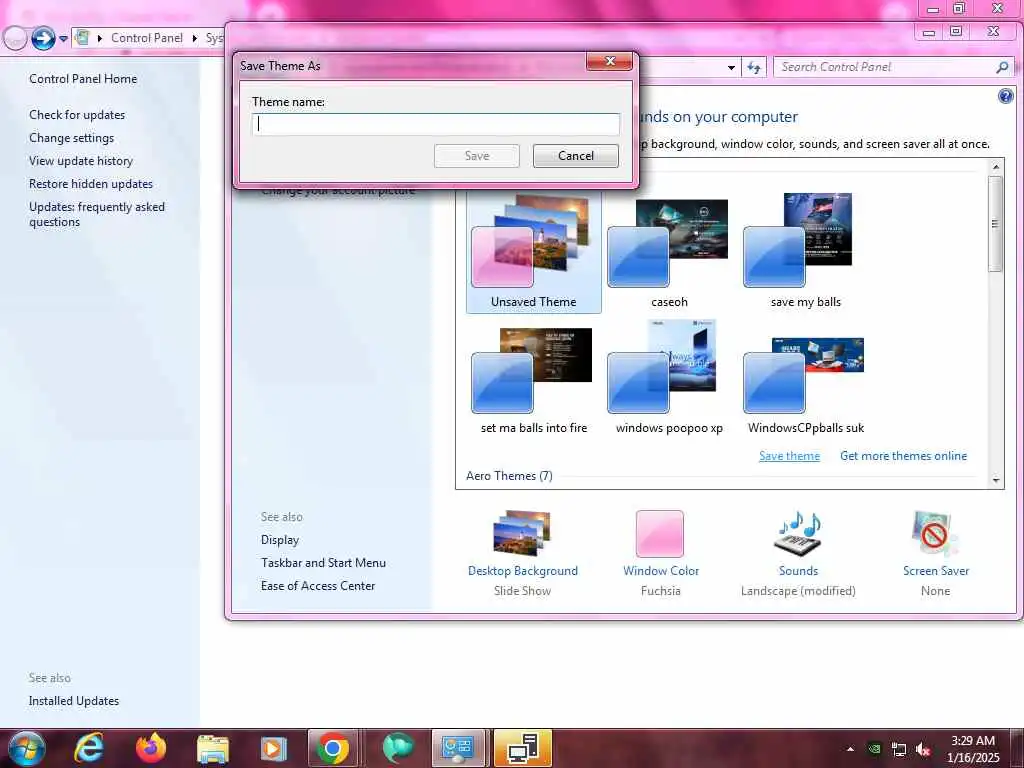
Task: Open Taskbar and Start Menu link
Action: coord(323,563)
